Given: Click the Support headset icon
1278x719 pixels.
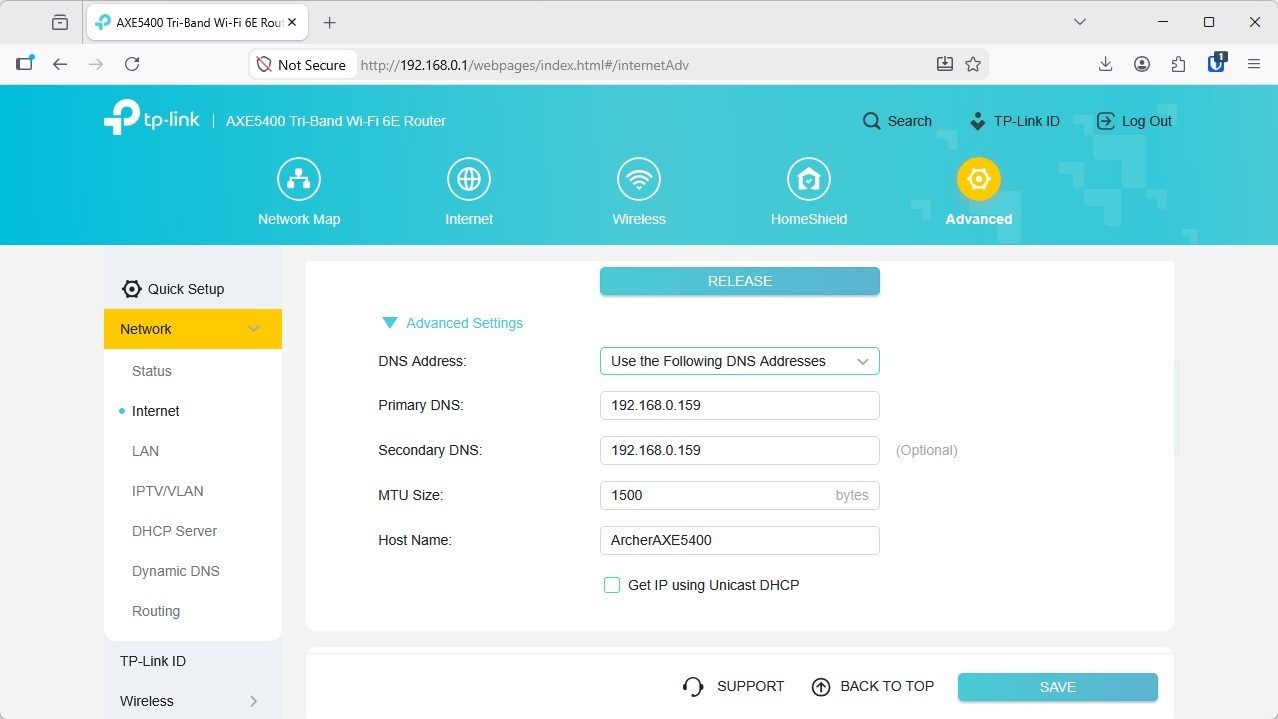Looking at the screenshot, I should pyautogui.click(x=693, y=686).
